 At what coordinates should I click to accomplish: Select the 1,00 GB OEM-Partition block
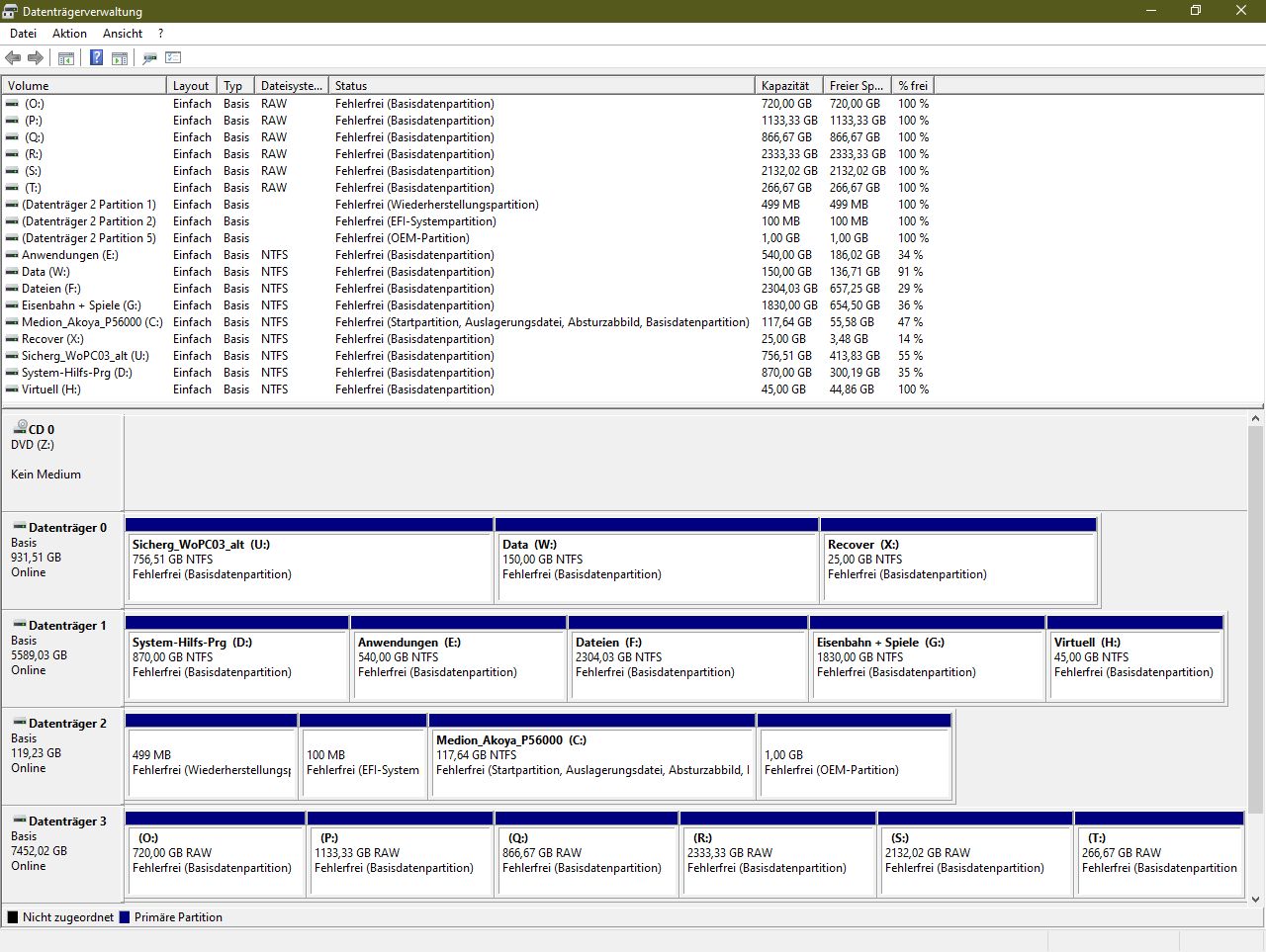855,755
